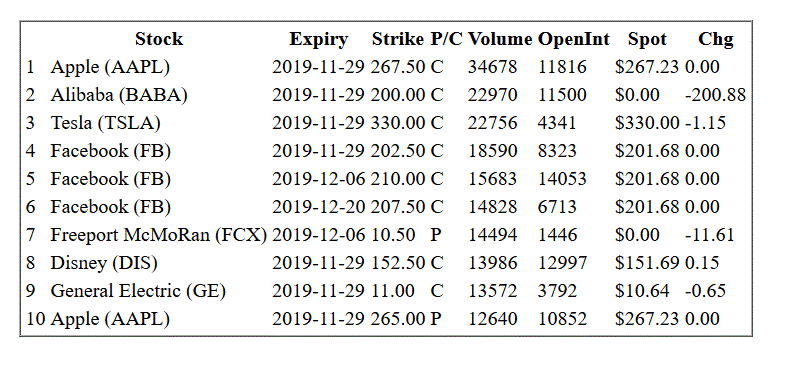
Task: Select the General Electric (GE) cell
Action: 138,291
